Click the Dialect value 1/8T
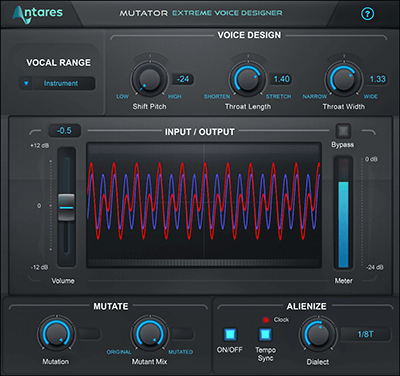 (365, 334)
